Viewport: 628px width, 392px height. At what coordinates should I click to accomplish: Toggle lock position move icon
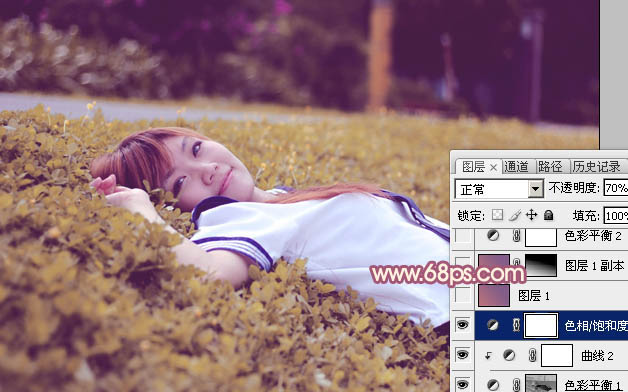531,215
